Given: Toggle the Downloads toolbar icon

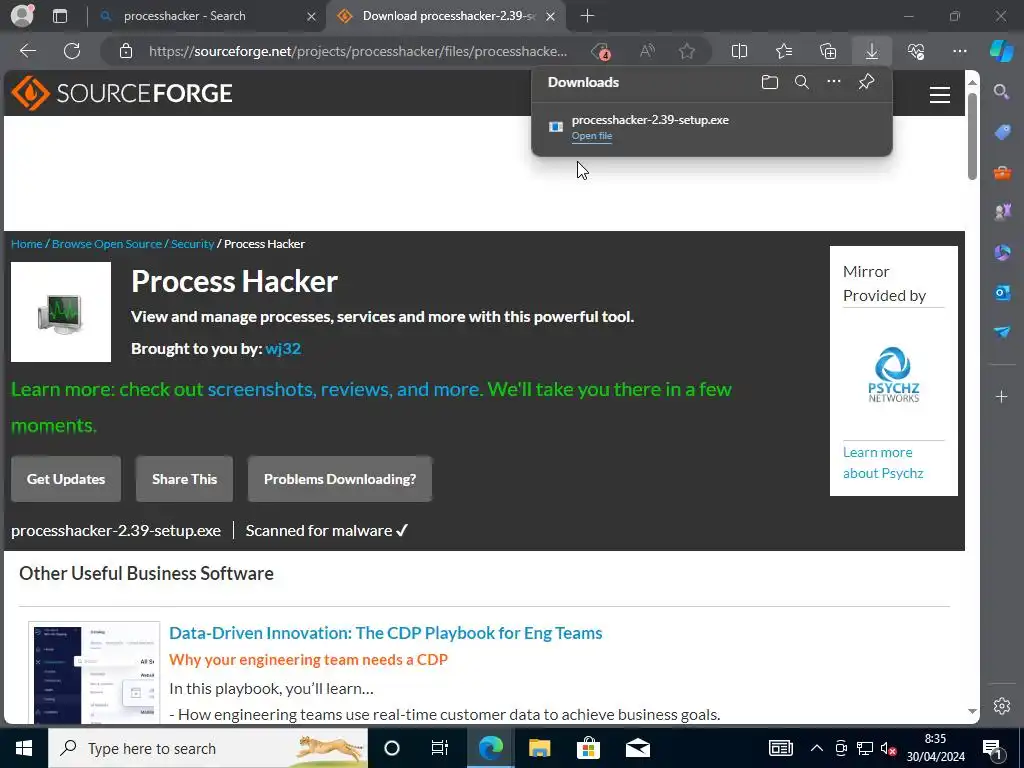Looking at the screenshot, I should click(x=872, y=51).
